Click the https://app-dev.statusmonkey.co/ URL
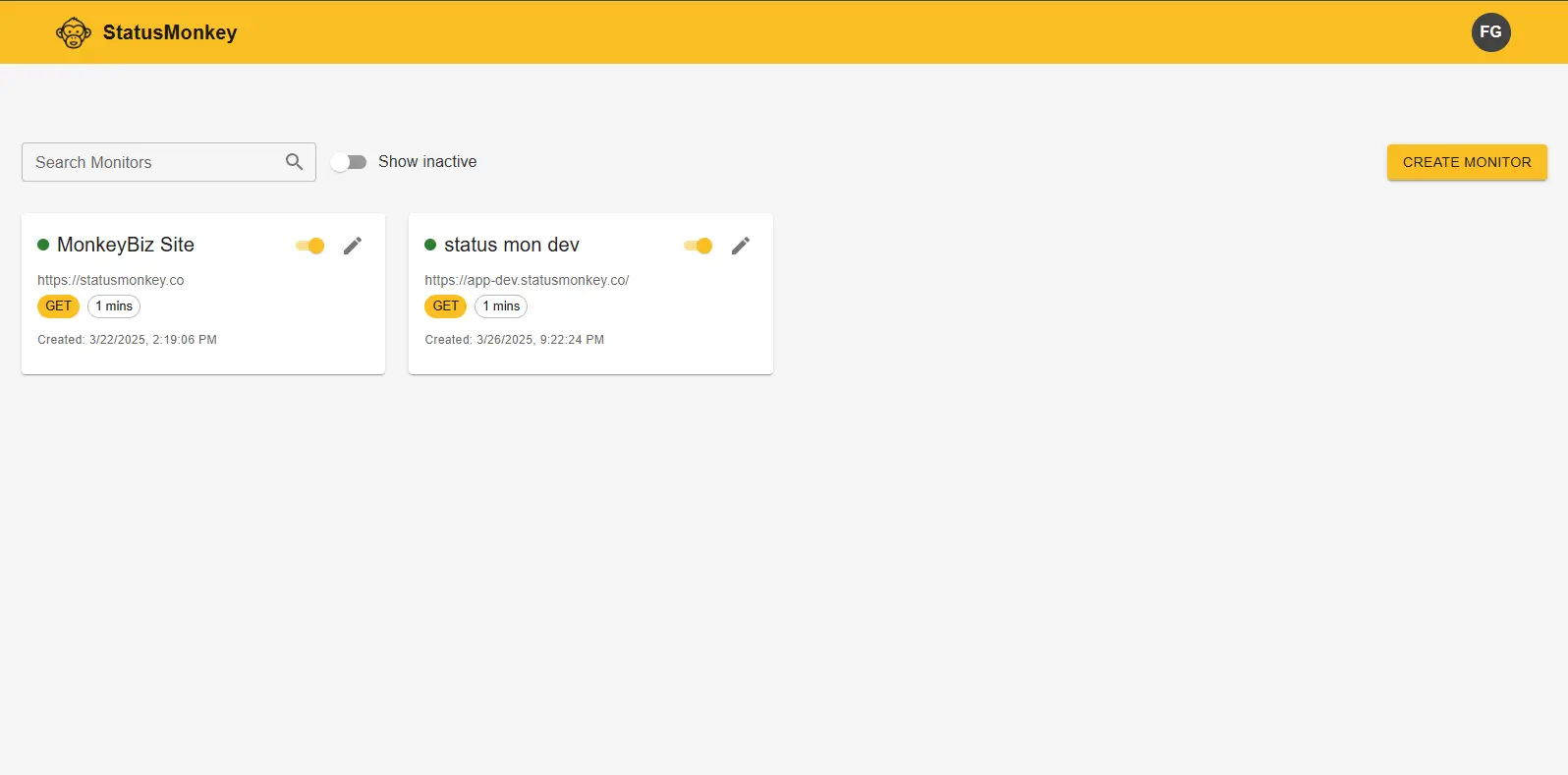 pos(527,280)
